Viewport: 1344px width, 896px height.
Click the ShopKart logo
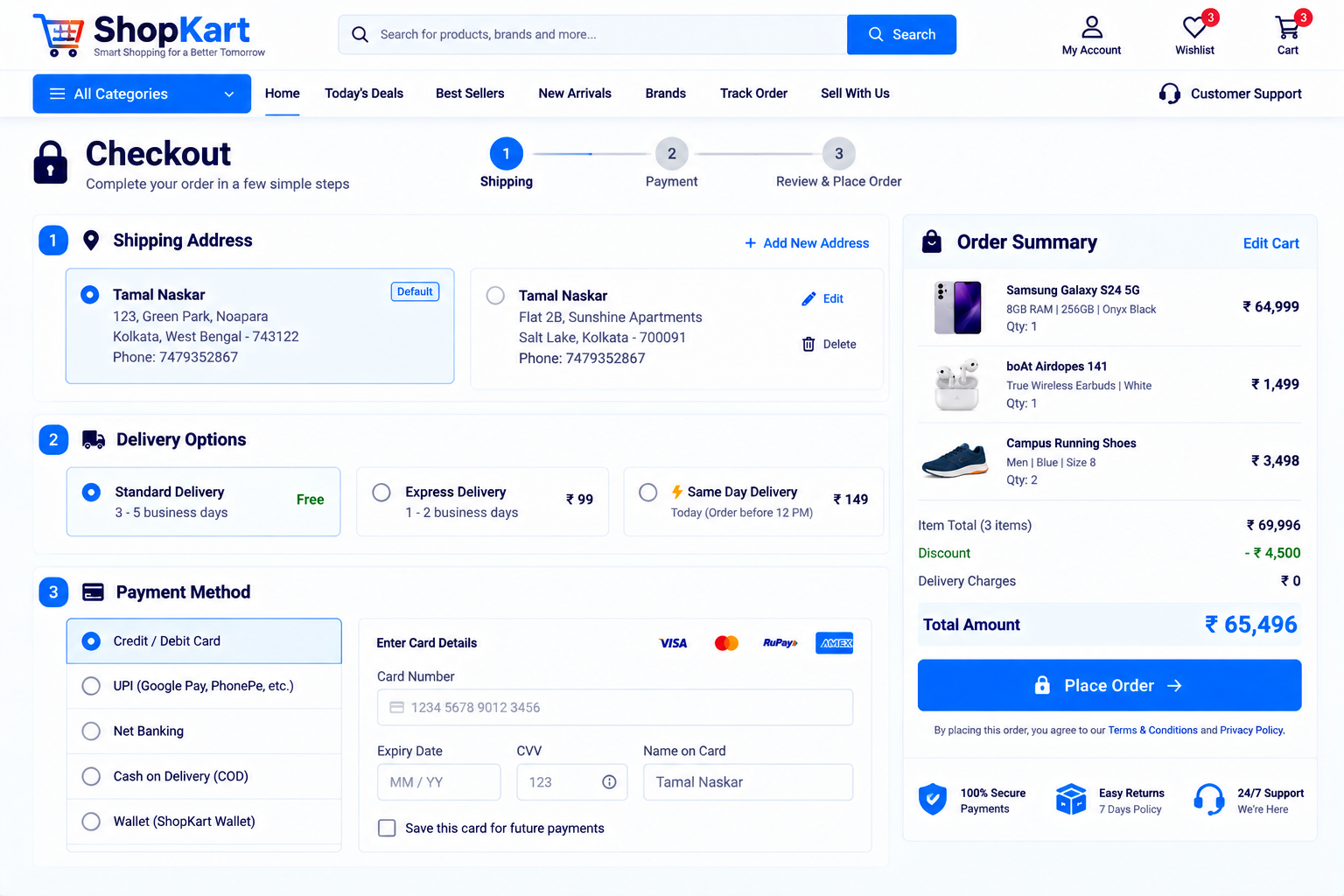point(149,35)
